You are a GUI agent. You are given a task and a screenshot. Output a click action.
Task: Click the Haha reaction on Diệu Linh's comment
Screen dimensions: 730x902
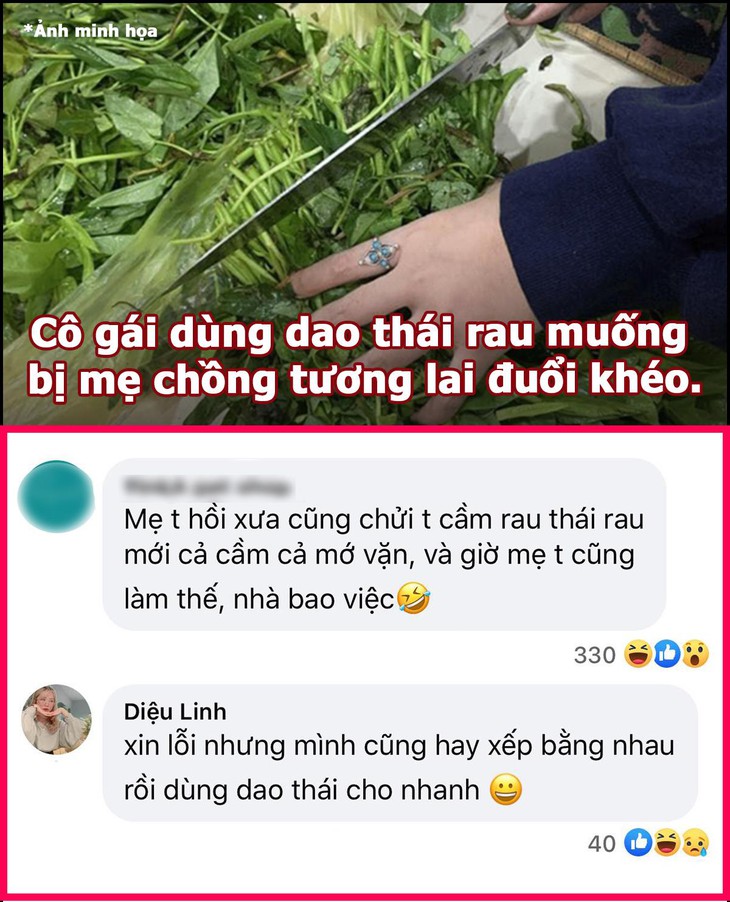coord(667,843)
